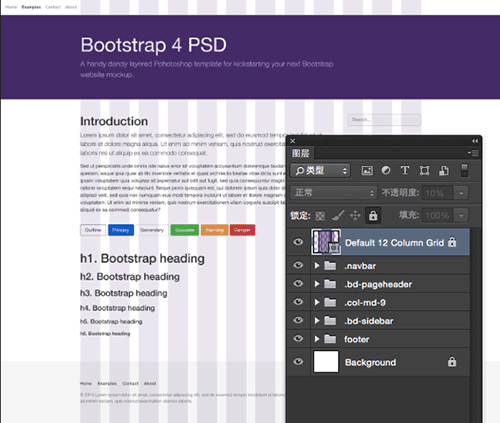Viewport: 500px width, 423px height.
Task: Click About in the top navbar
Action: click(x=71, y=7)
